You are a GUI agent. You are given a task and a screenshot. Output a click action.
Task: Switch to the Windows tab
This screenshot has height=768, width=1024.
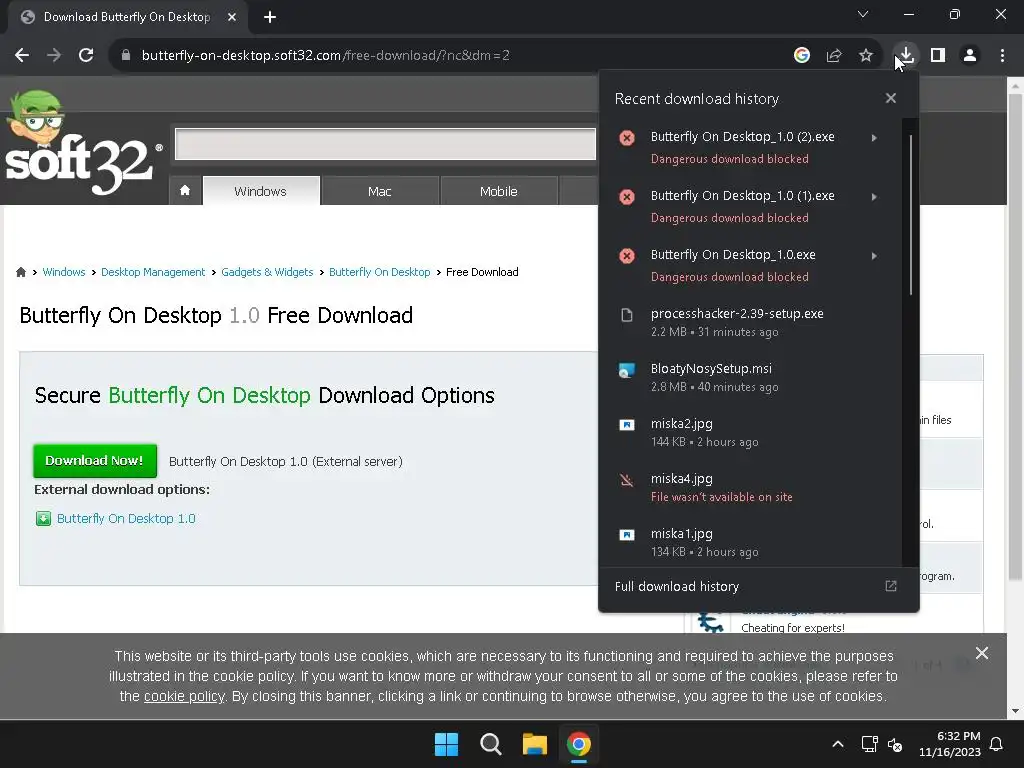coord(261,191)
